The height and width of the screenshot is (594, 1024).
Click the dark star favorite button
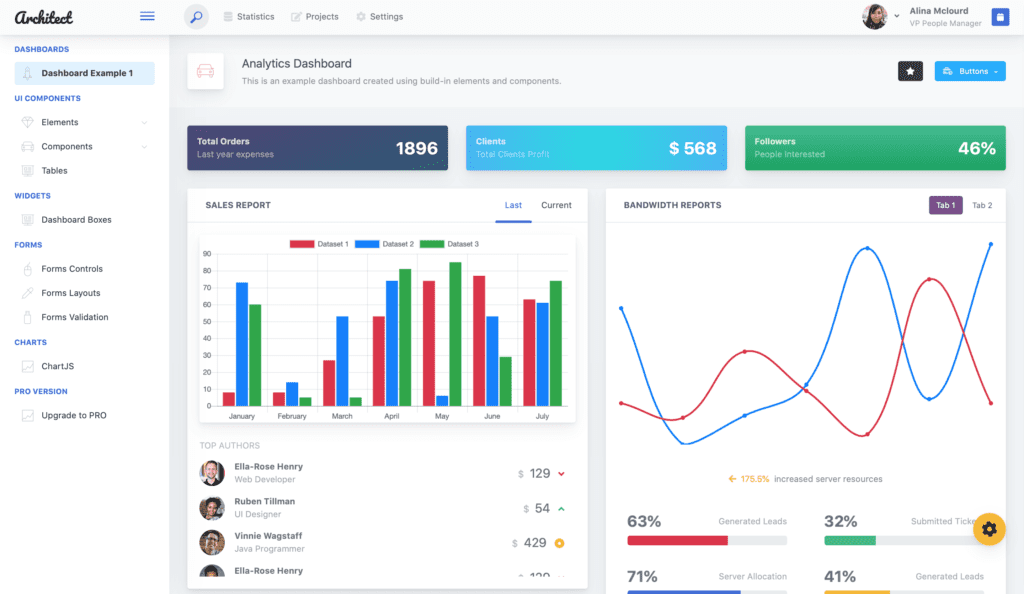910,71
